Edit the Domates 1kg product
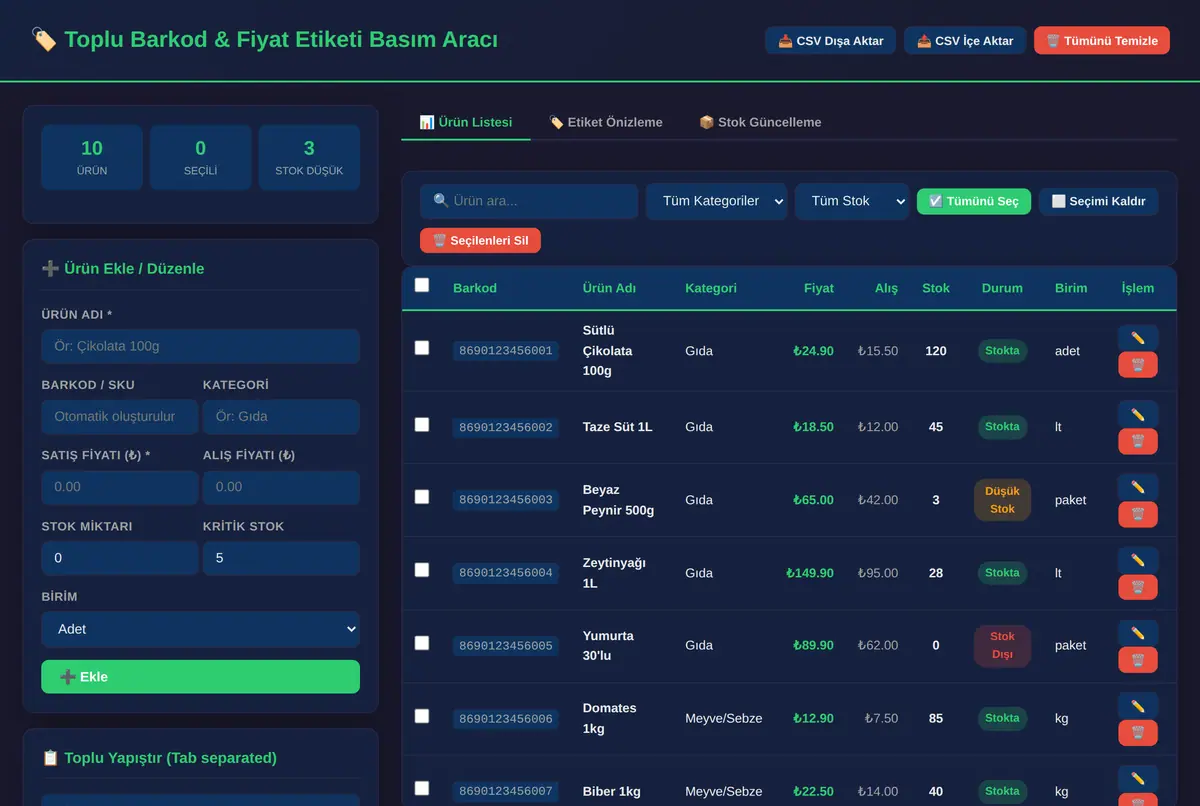The height and width of the screenshot is (806, 1200). (x=1137, y=706)
